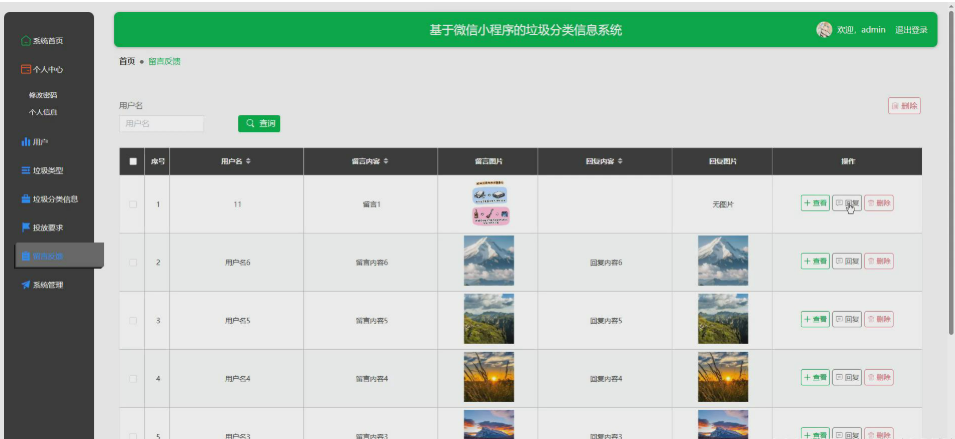Open 回复图片 sunset thumbnail in row 用户名4
The width and height of the screenshot is (955, 439).
point(723,377)
